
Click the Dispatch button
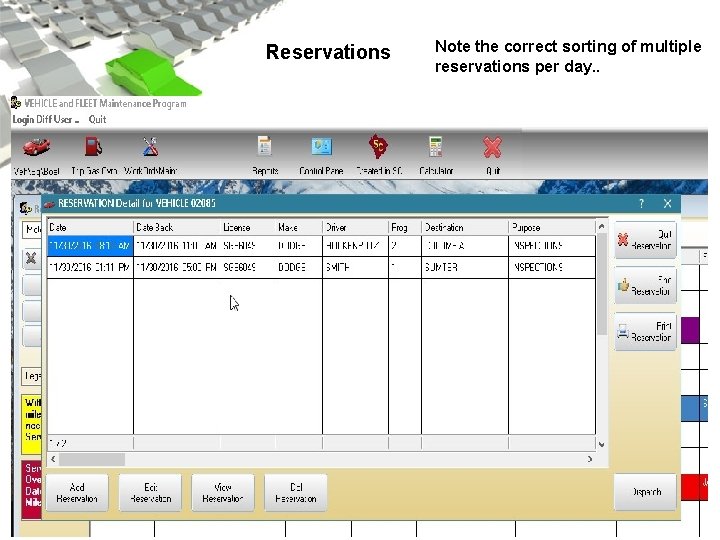point(645,492)
